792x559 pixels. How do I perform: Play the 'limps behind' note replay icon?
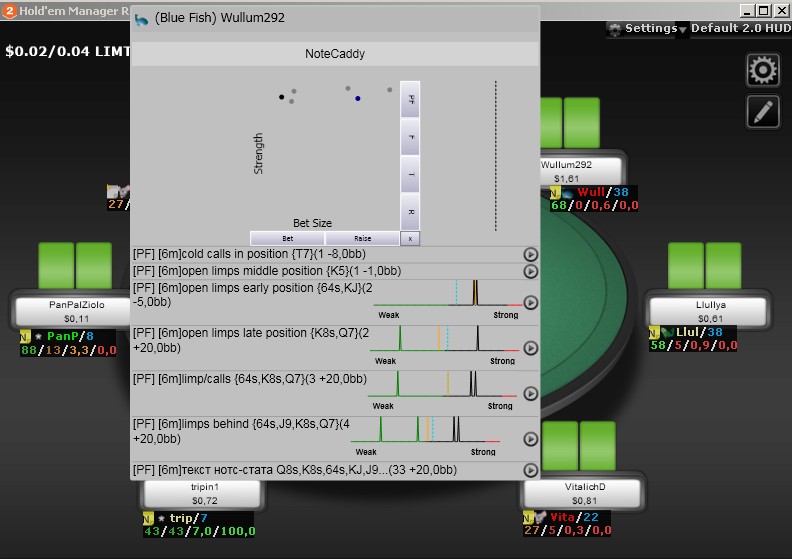[x=531, y=438]
